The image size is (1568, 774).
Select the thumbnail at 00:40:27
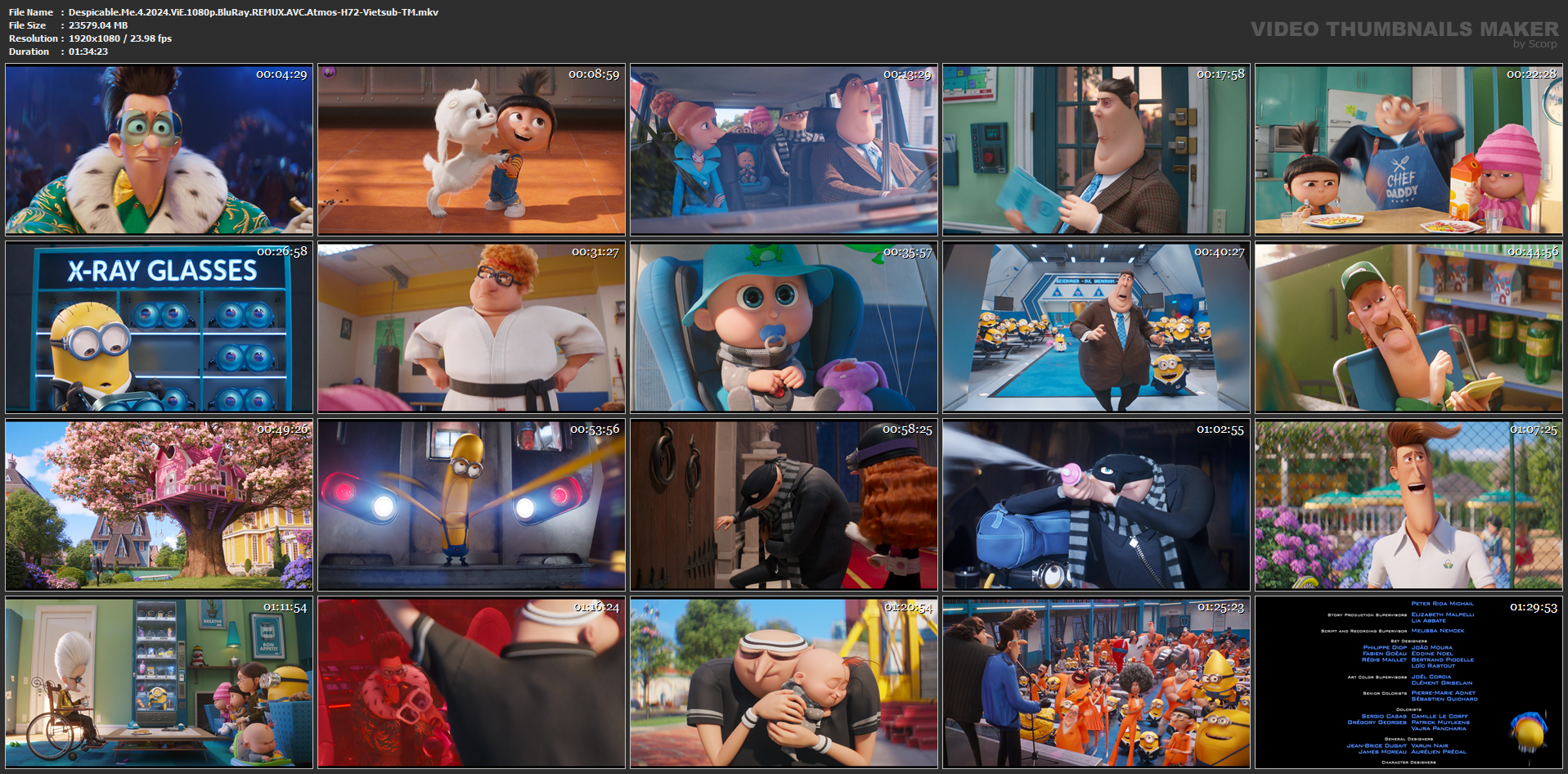pyautogui.click(x=1097, y=328)
